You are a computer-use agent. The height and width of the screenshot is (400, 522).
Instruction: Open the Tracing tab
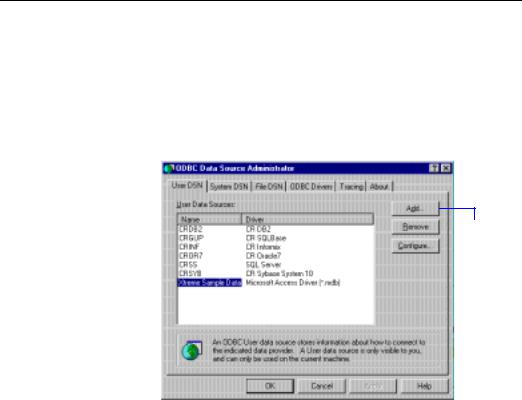351,187
